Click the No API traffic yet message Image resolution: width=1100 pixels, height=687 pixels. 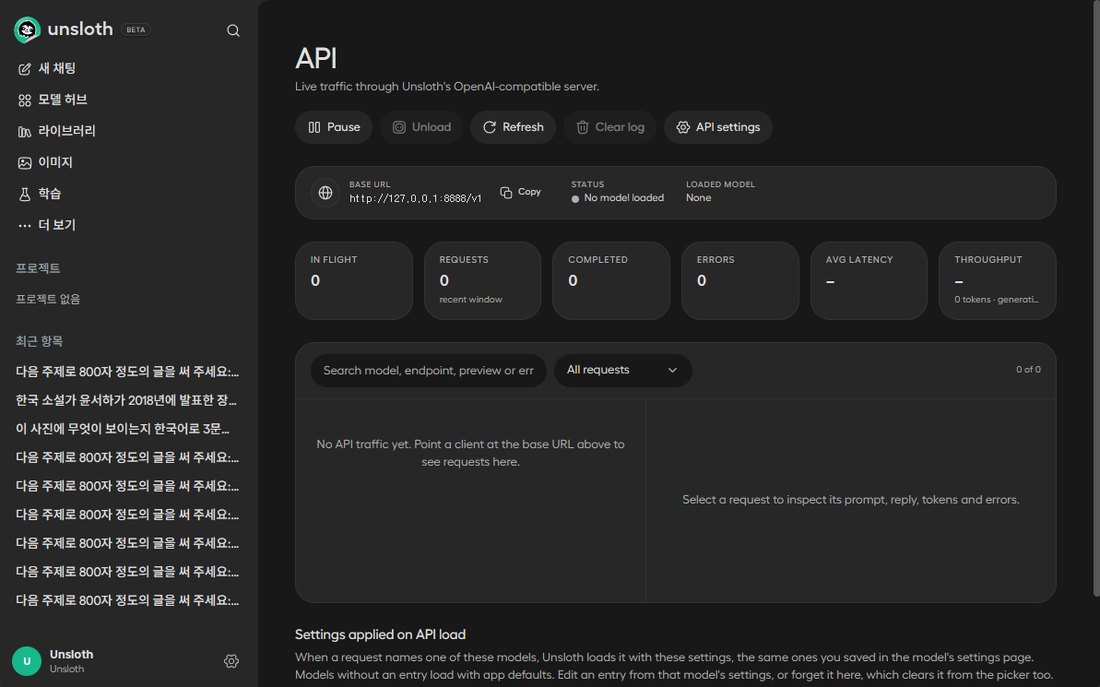[x=470, y=453]
